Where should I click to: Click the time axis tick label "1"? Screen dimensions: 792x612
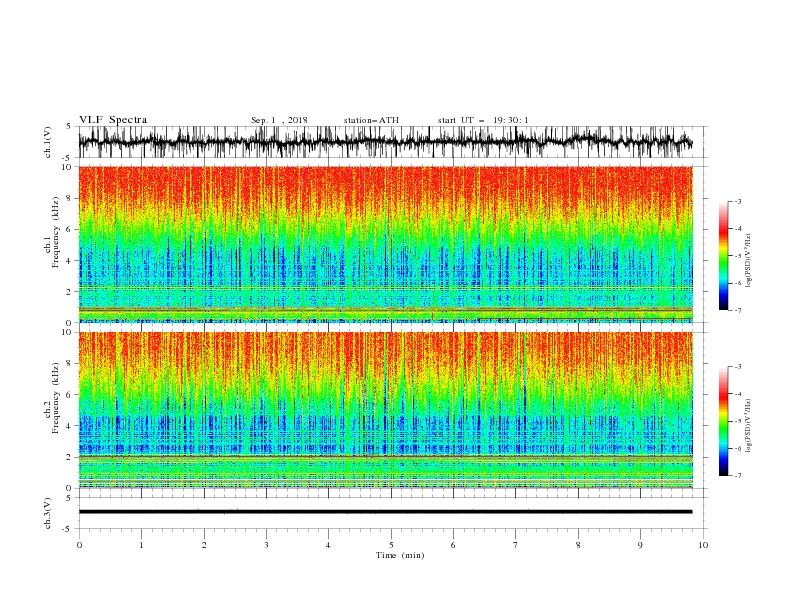[x=142, y=545]
